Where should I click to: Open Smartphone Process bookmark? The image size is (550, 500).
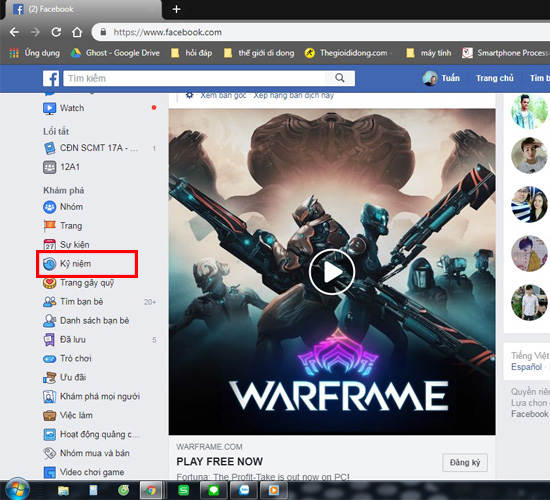[505, 53]
